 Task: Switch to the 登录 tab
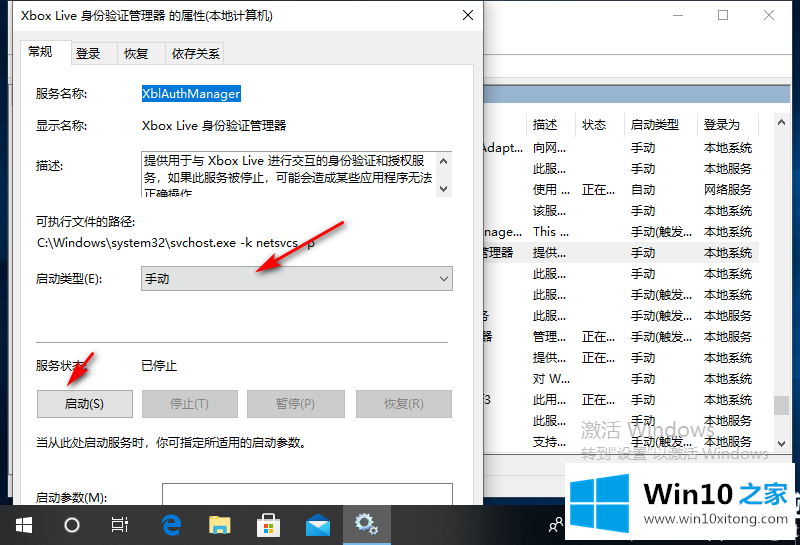tap(88, 54)
